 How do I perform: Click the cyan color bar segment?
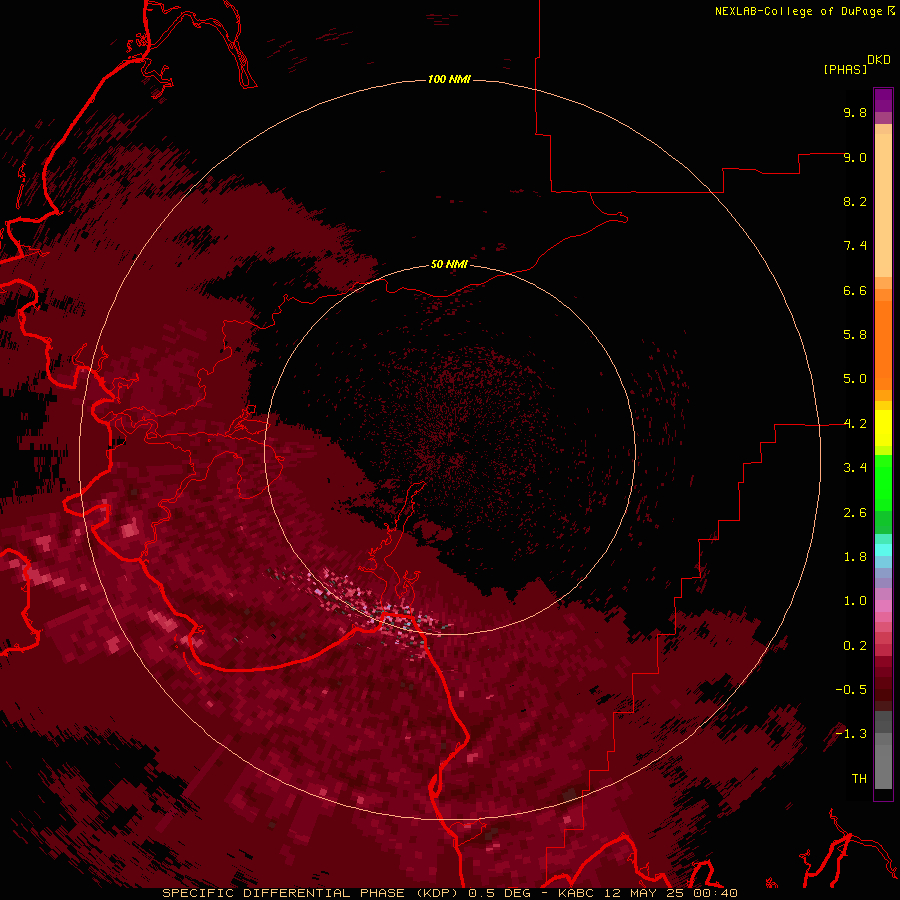click(883, 550)
